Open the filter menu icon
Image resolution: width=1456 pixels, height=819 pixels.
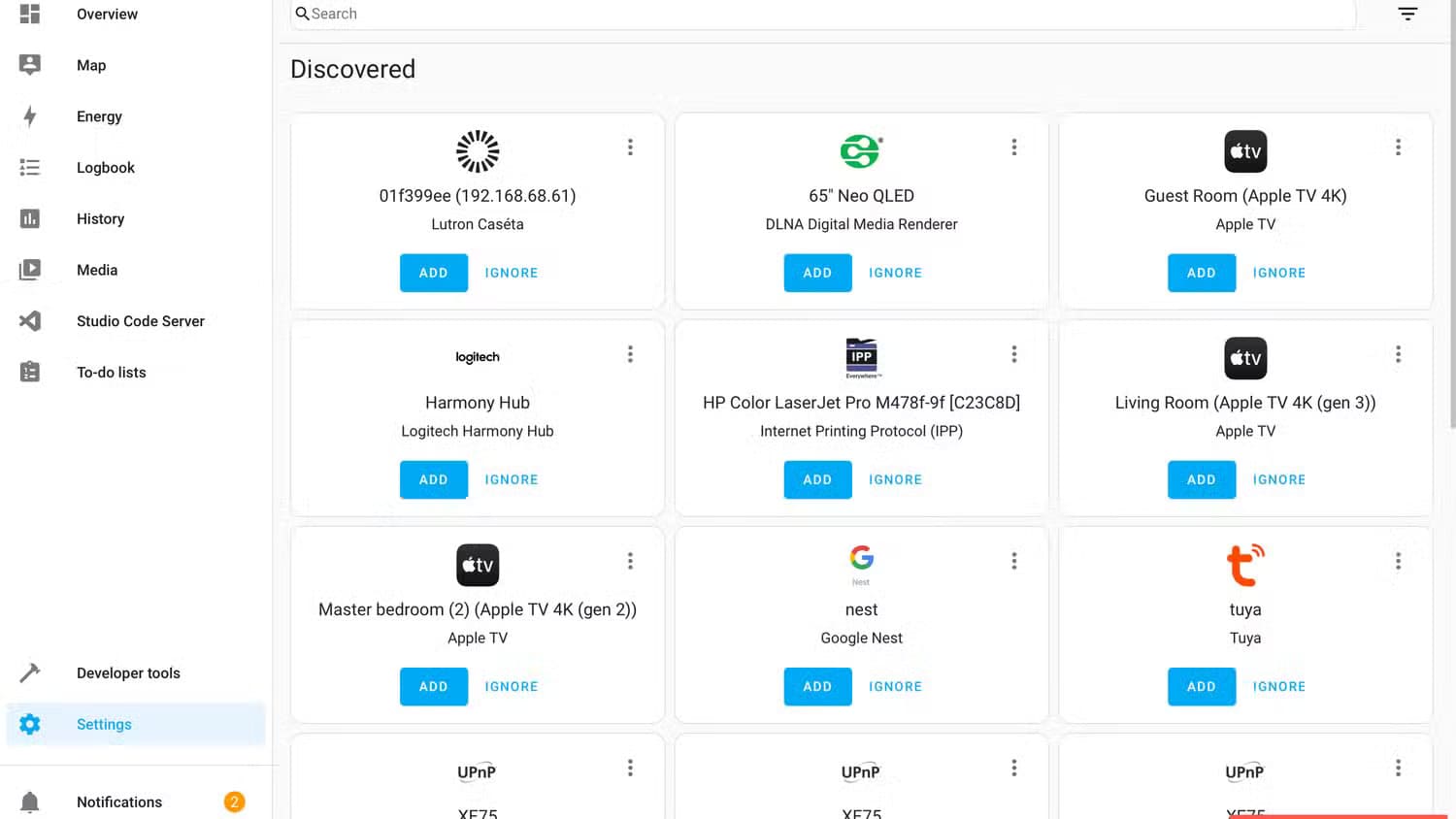[1407, 14]
